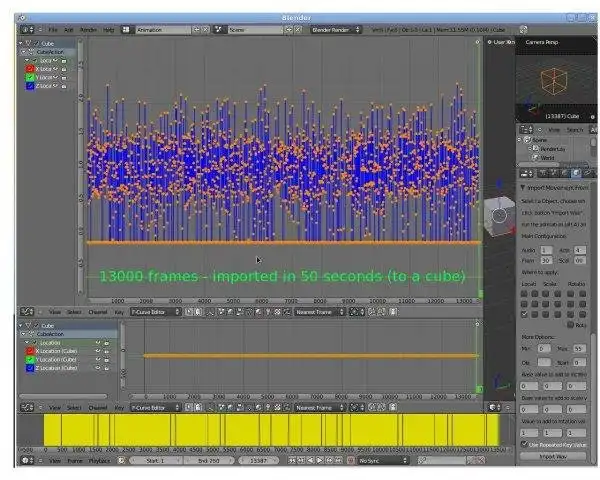This screenshot has height=480, width=600.
Task: Click the screen layout browse icon beside Animation
Action: click(x=126, y=29)
